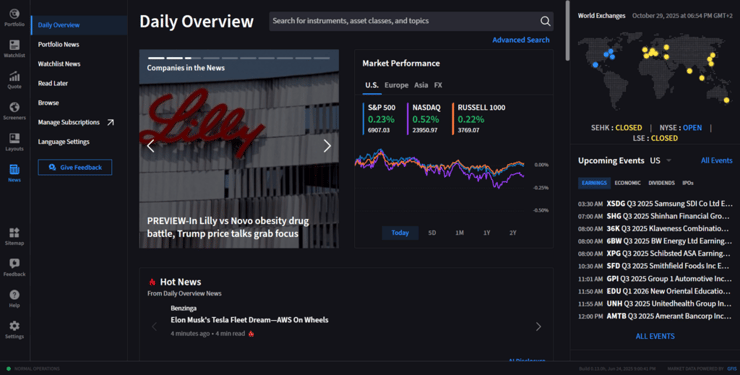The image size is (740, 375).
Task: Open the Feedback sidebar icon
Action: click(x=14, y=267)
